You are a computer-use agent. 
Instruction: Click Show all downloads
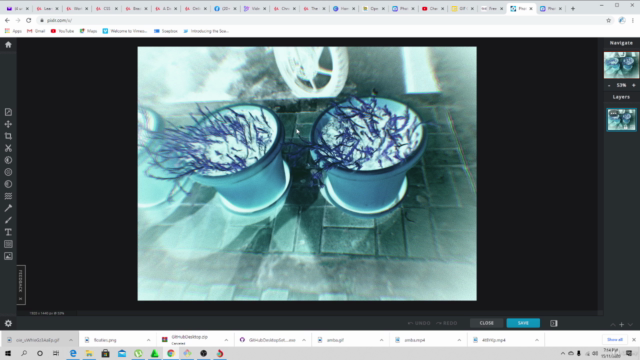pyautogui.click(x=615, y=340)
